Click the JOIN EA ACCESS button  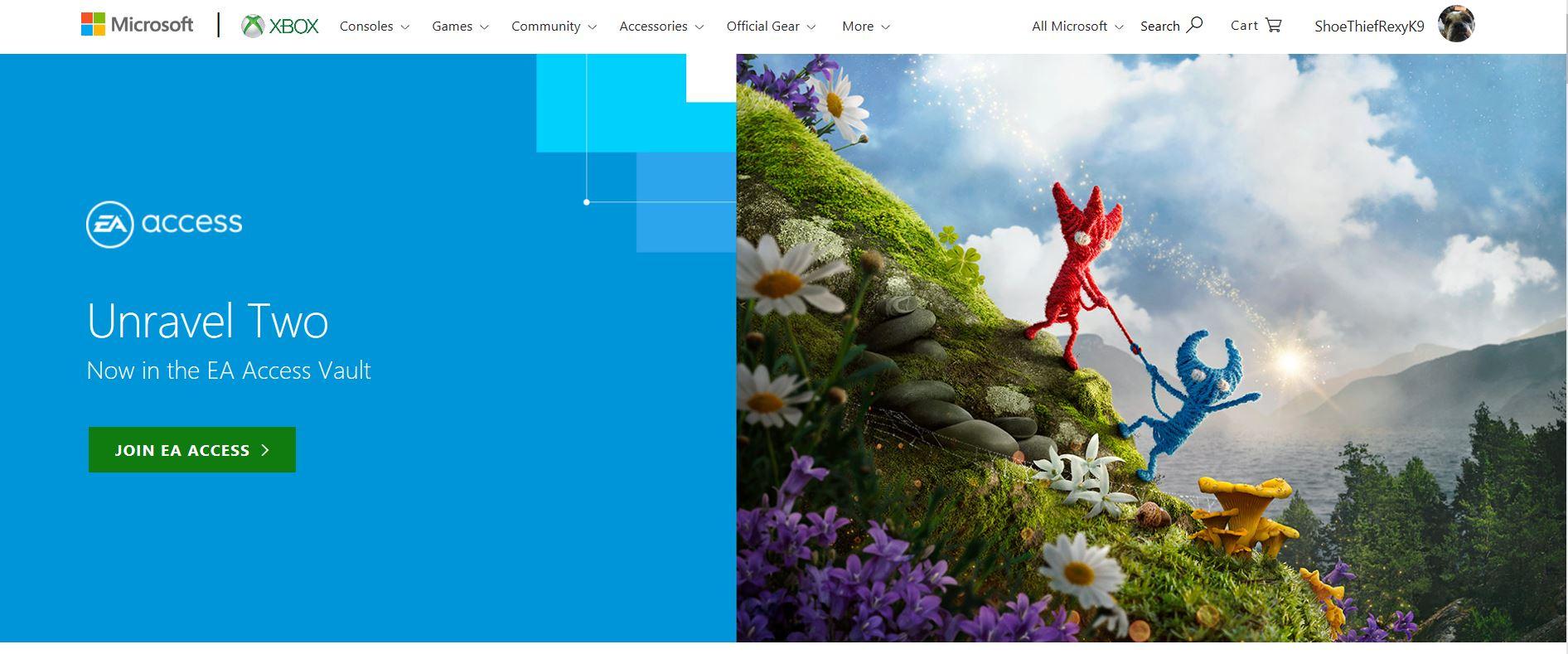(192, 450)
